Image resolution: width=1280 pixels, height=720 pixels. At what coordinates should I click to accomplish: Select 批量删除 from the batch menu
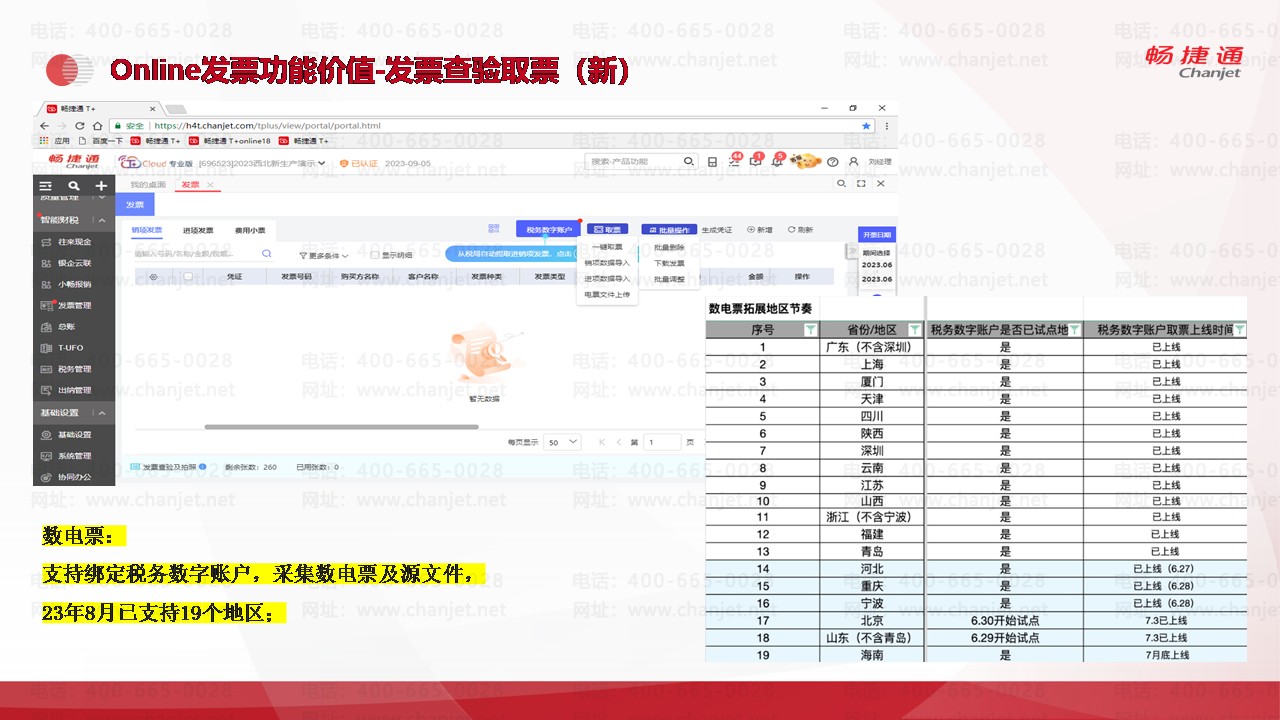point(669,247)
